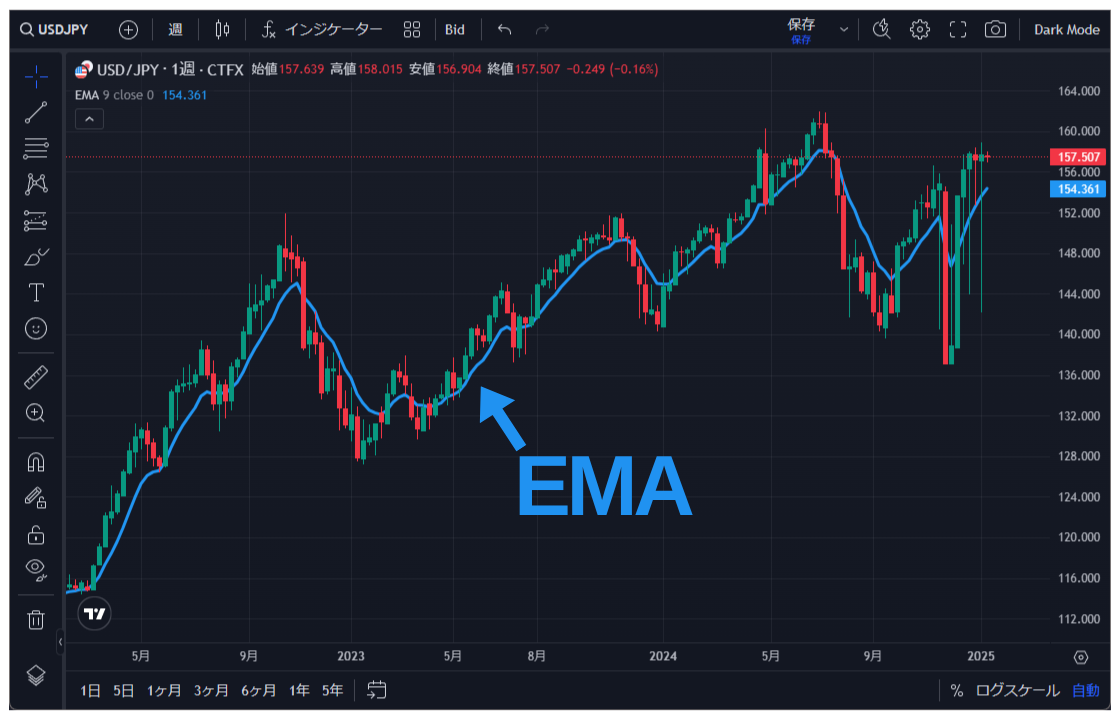Screen dimensions: 1120x720
Task: Click the Bid price source button
Action: [455, 30]
